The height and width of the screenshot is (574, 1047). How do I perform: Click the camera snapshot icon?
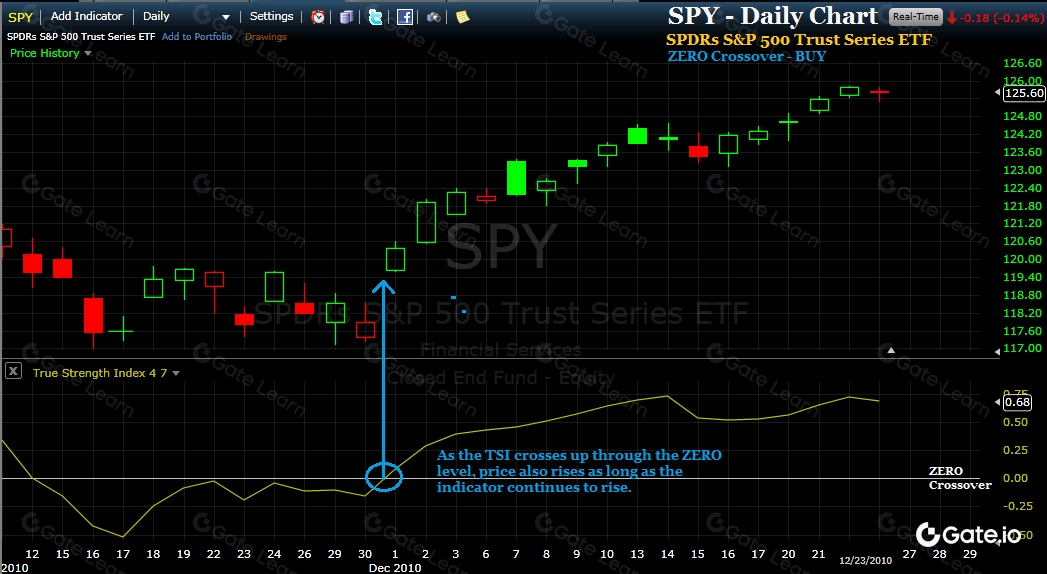434,17
